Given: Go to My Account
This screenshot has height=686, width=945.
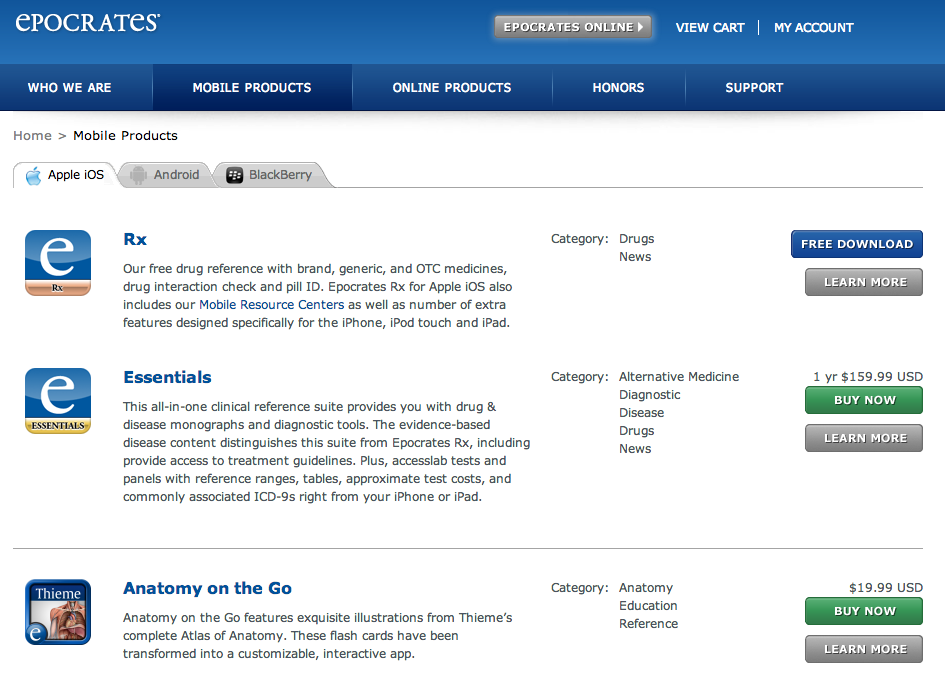Looking at the screenshot, I should tap(814, 28).
